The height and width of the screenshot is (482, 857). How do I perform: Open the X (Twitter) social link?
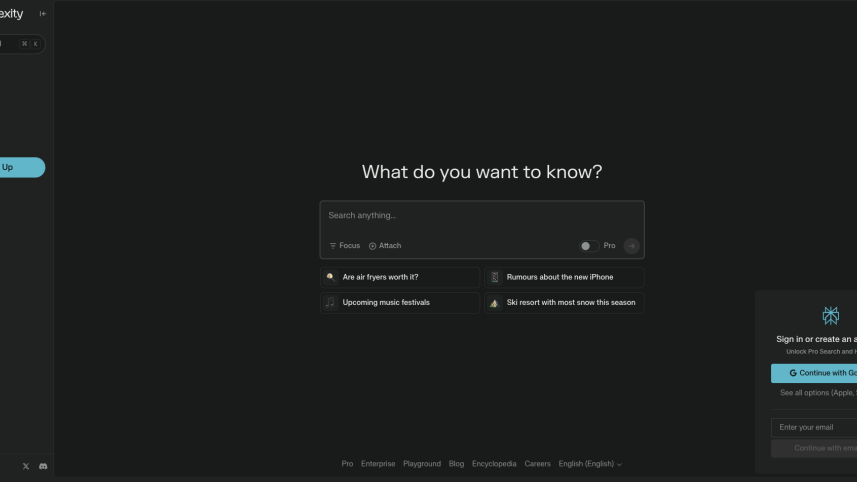26,466
